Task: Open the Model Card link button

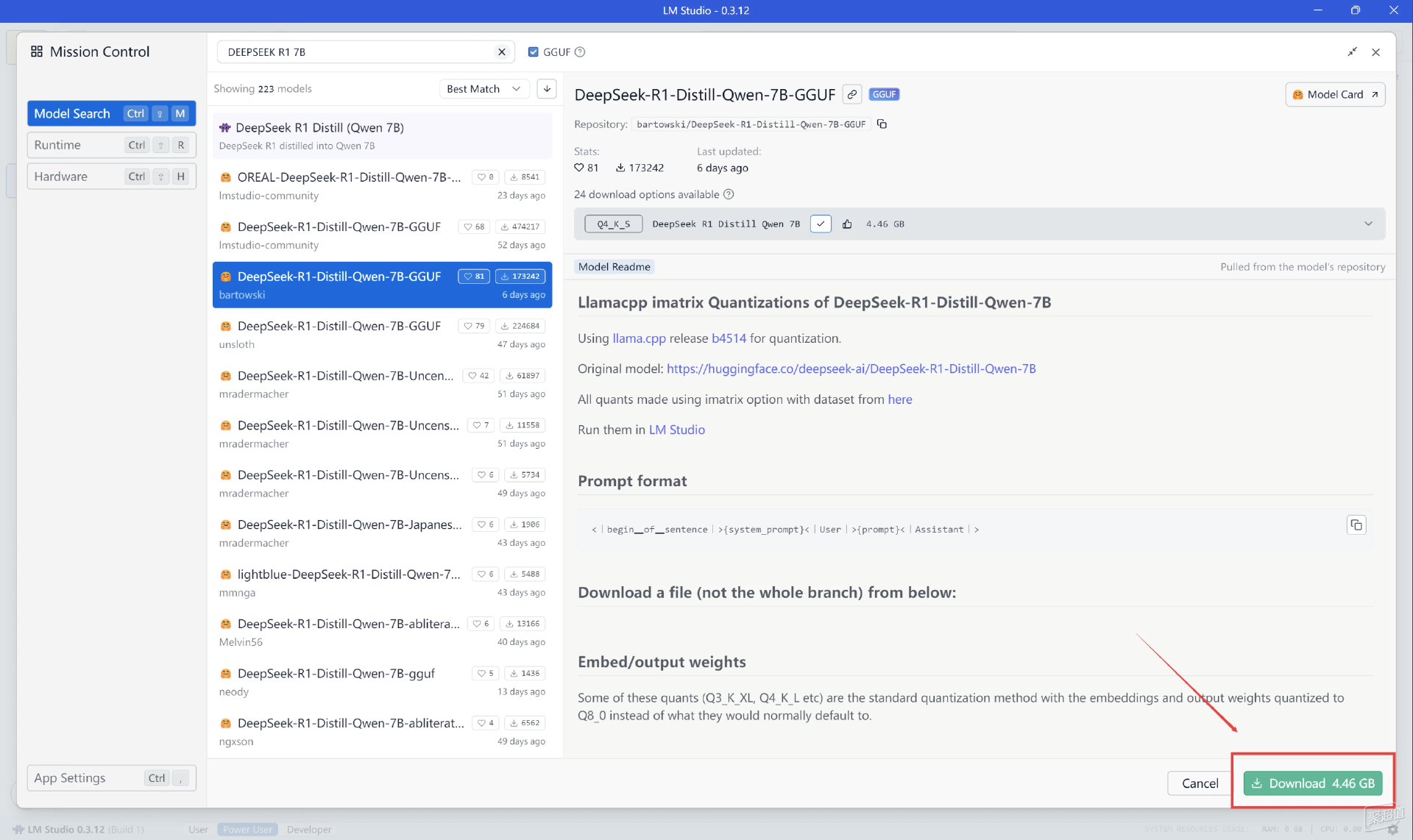Action: (1335, 94)
